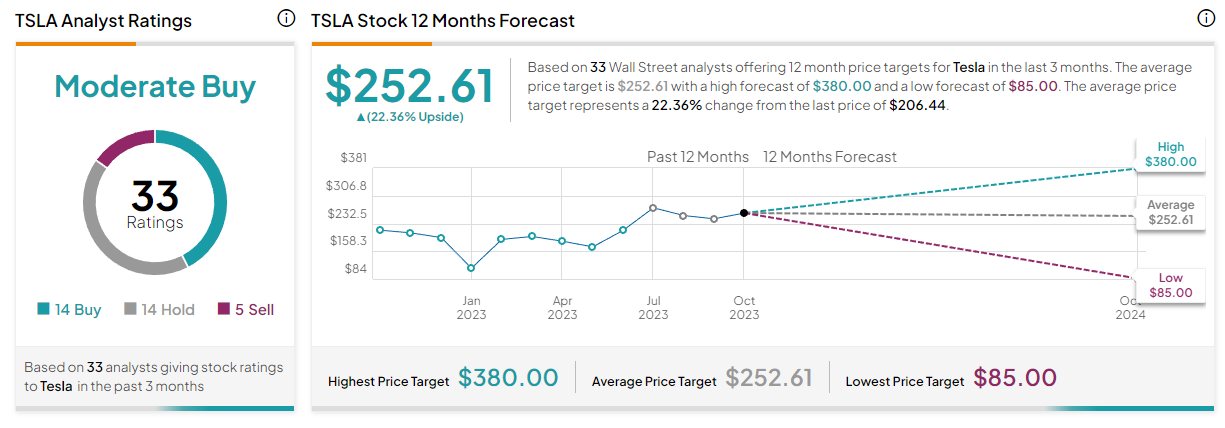This screenshot has width=1225, height=428.
Task: Select the TSLA Analyst Ratings tab heading
Action: point(103,20)
